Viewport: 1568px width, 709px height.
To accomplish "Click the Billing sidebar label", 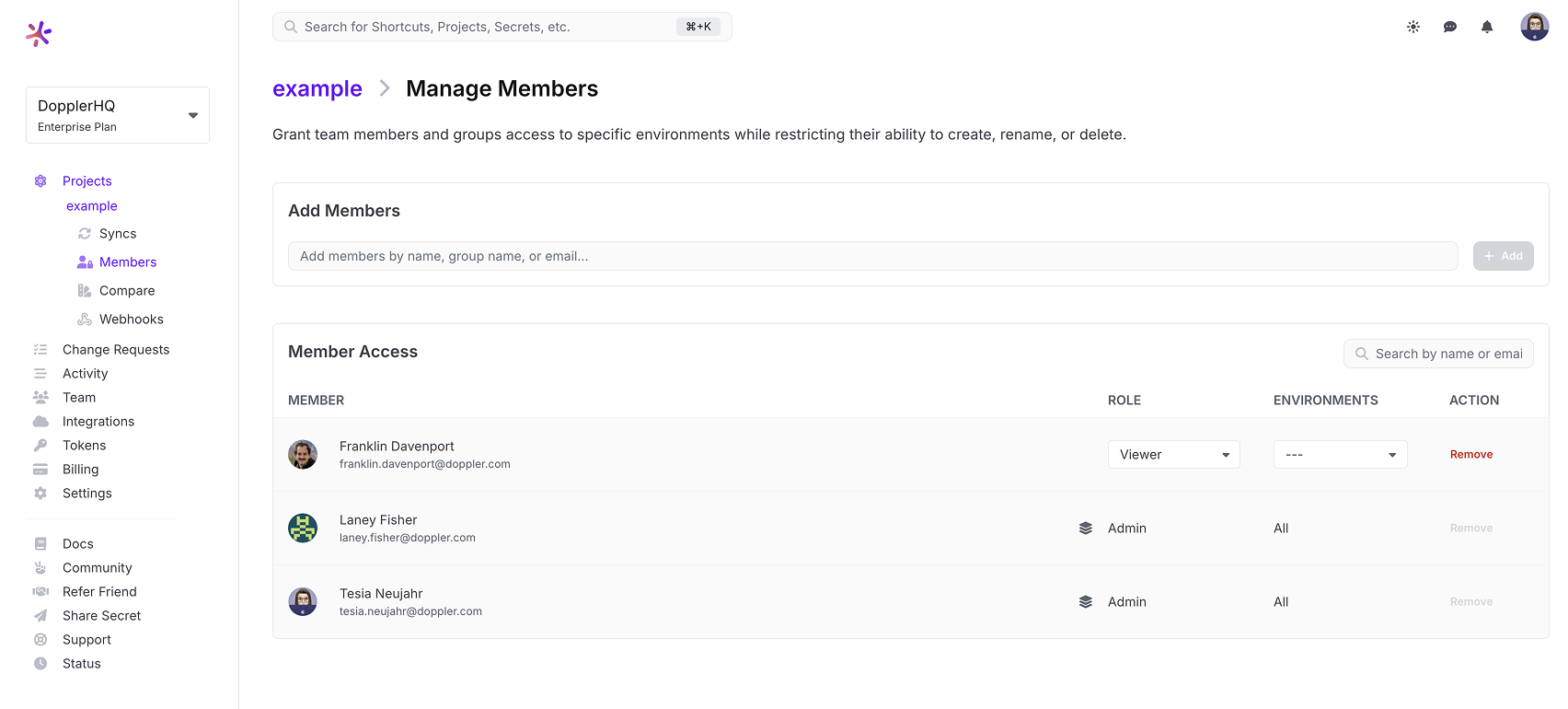I will point(81,470).
